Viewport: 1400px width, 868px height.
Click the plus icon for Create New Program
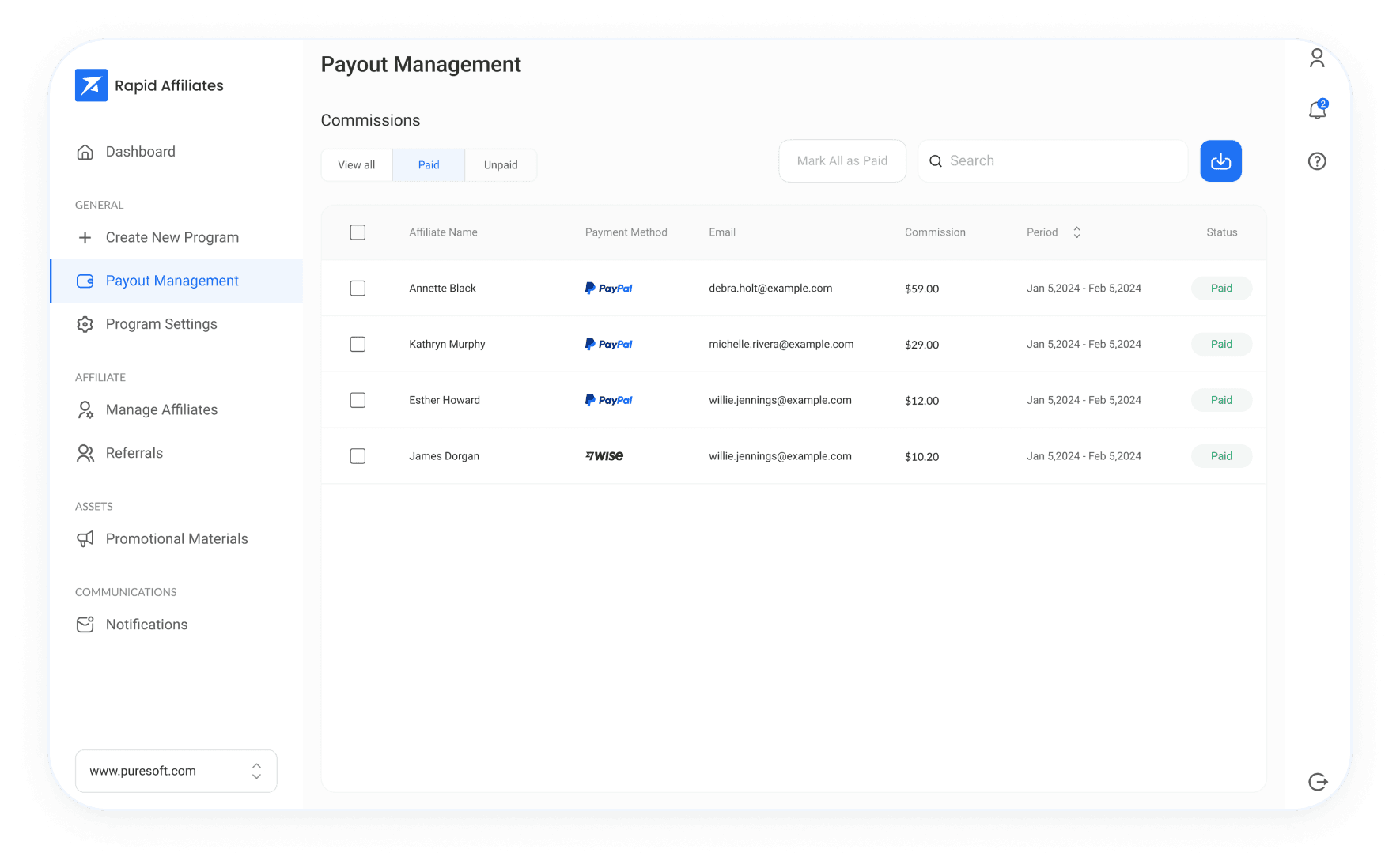(x=85, y=237)
